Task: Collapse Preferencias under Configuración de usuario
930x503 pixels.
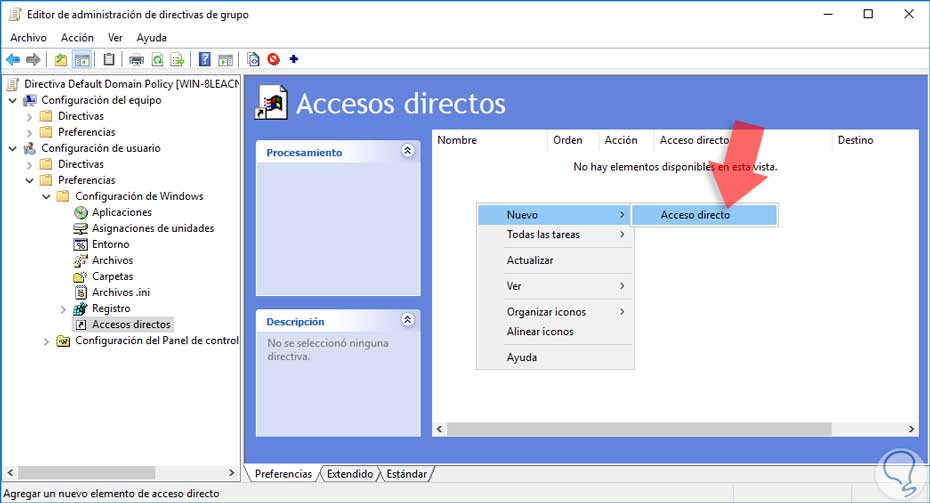Action: [29, 181]
